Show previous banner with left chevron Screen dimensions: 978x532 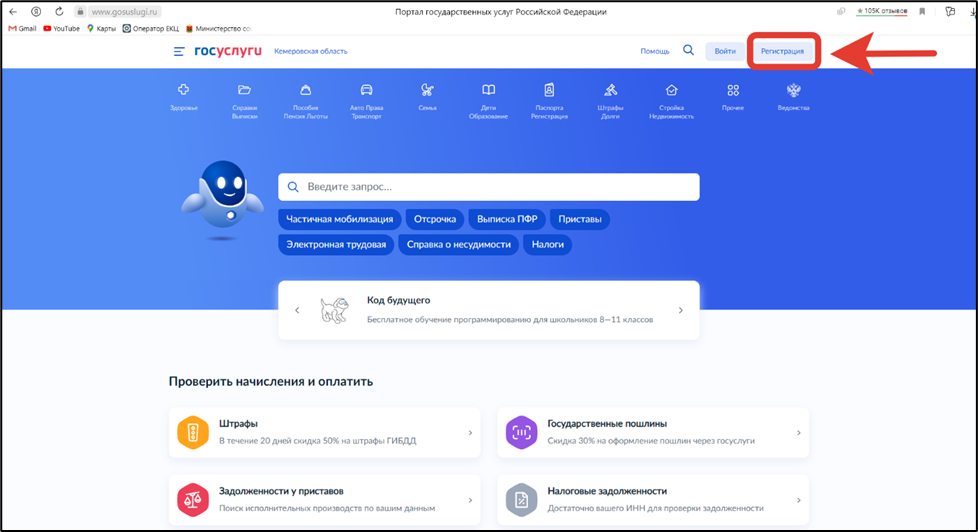click(x=297, y=310)
